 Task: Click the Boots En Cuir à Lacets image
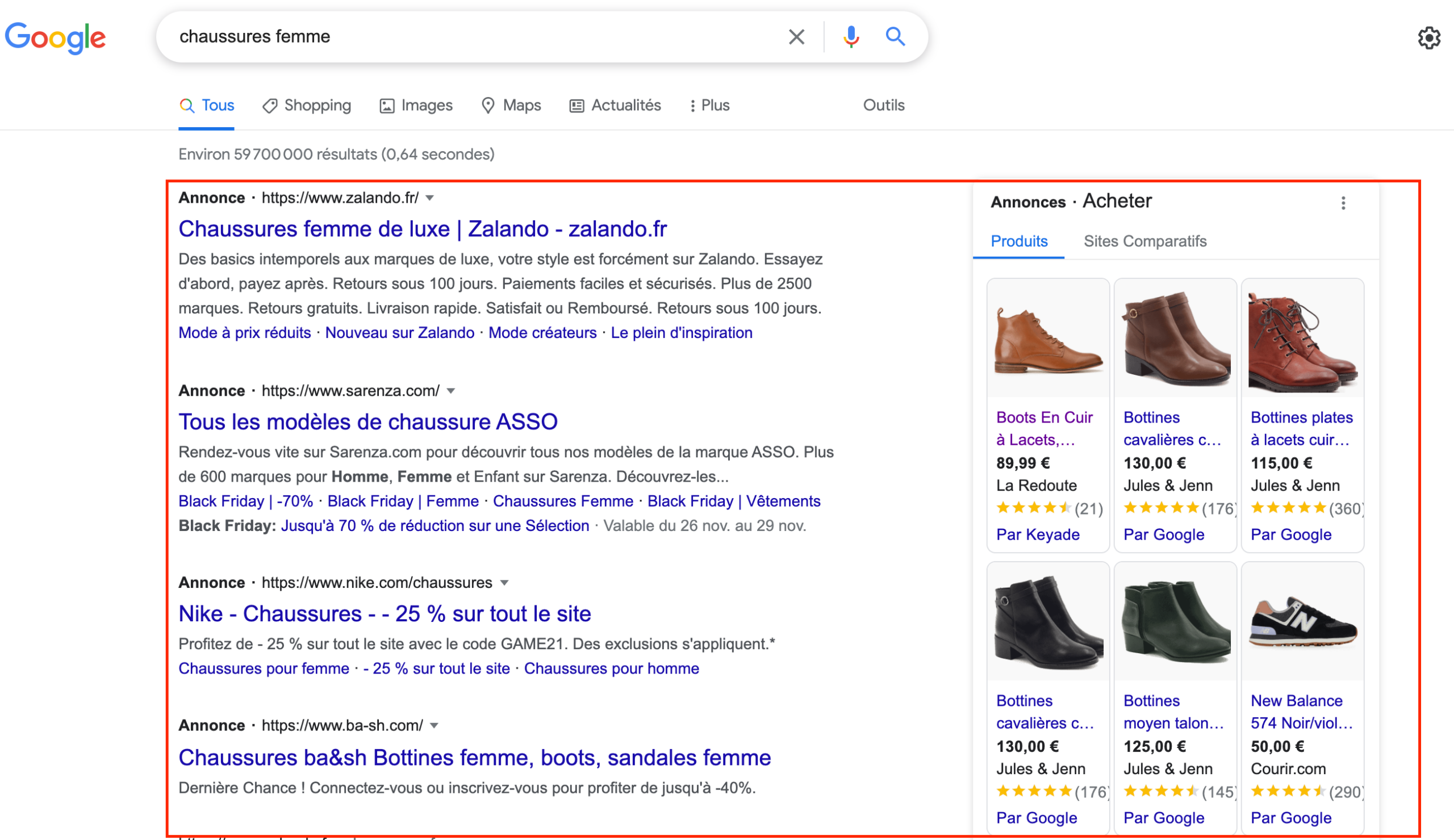(x=1048, y=338)
